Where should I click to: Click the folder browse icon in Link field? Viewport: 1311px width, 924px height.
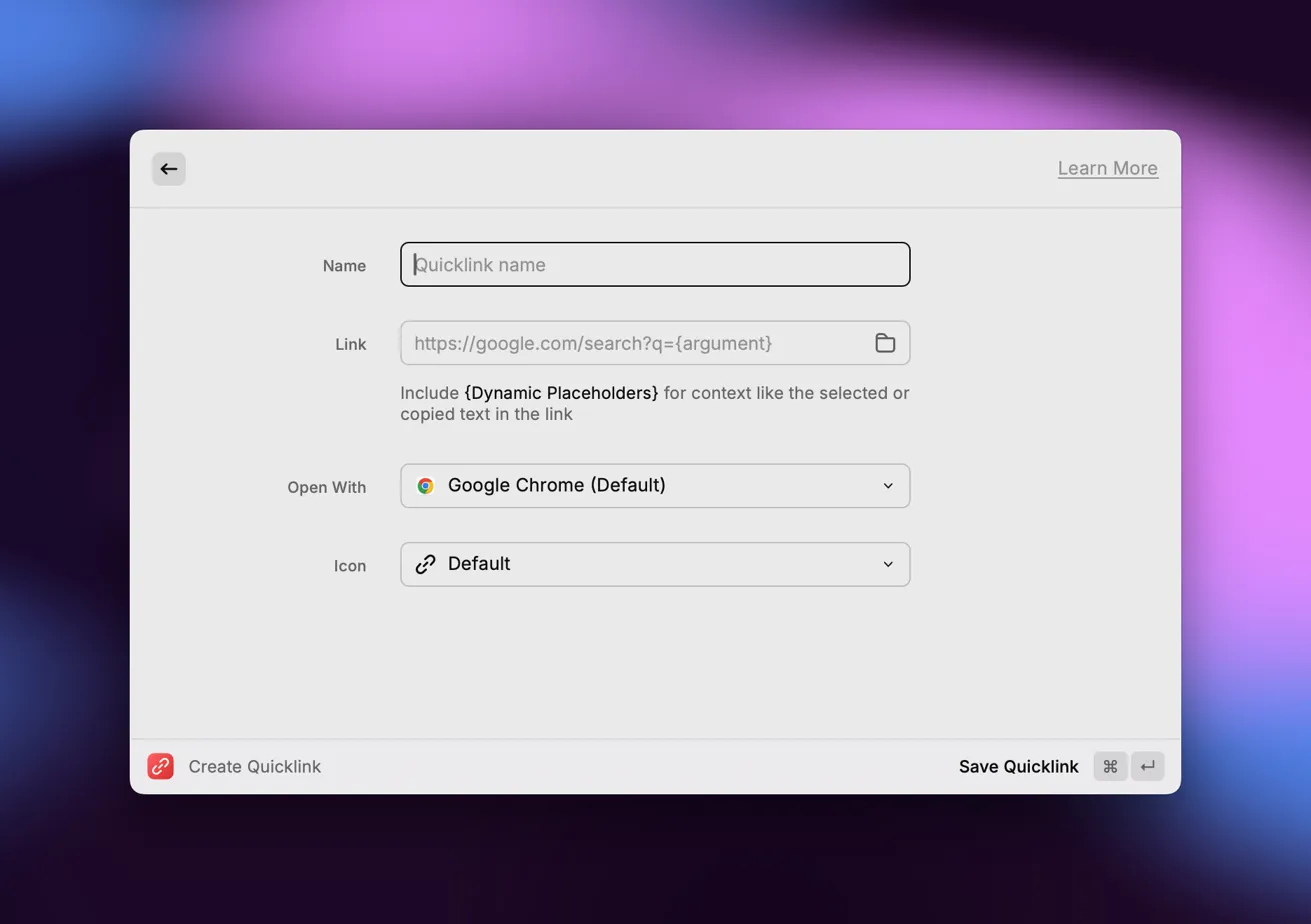885,343
